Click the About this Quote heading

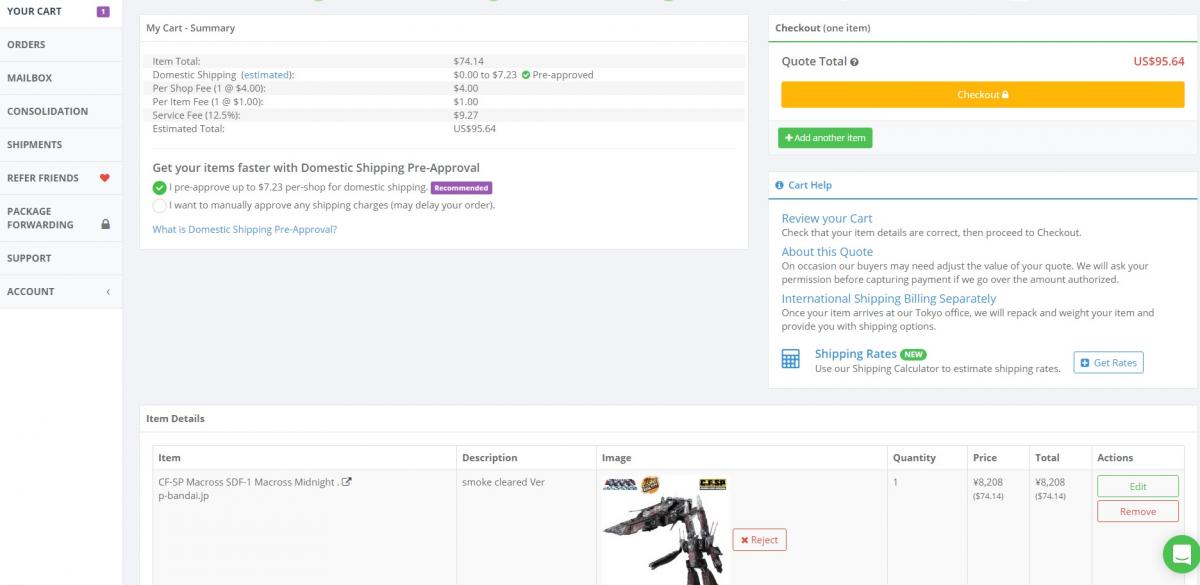827,252
